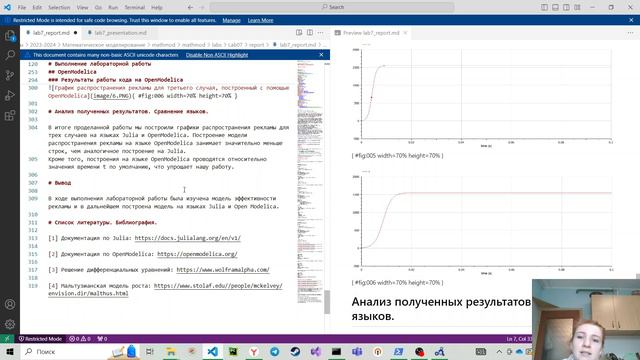Viewport: 640px width, 360px height.
Task: Toggle secondary side bar layout icon
Action: (566, 7)
